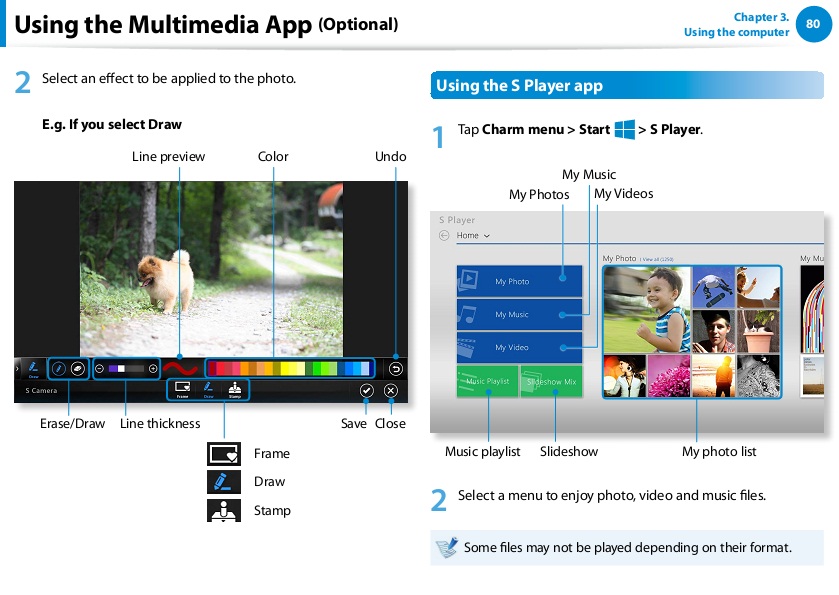This screenshot has height=595, width=839.
Task: Click the note pencil icon
Action: [x=447, y=547]
